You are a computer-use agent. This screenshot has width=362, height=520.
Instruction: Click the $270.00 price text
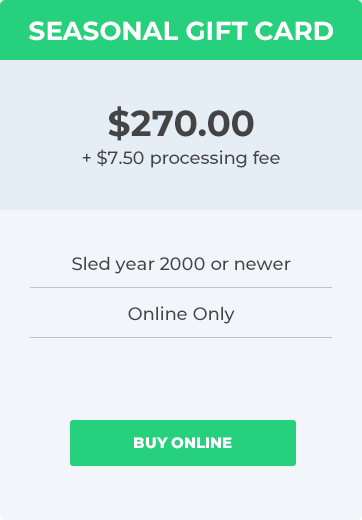coord(181,123)
